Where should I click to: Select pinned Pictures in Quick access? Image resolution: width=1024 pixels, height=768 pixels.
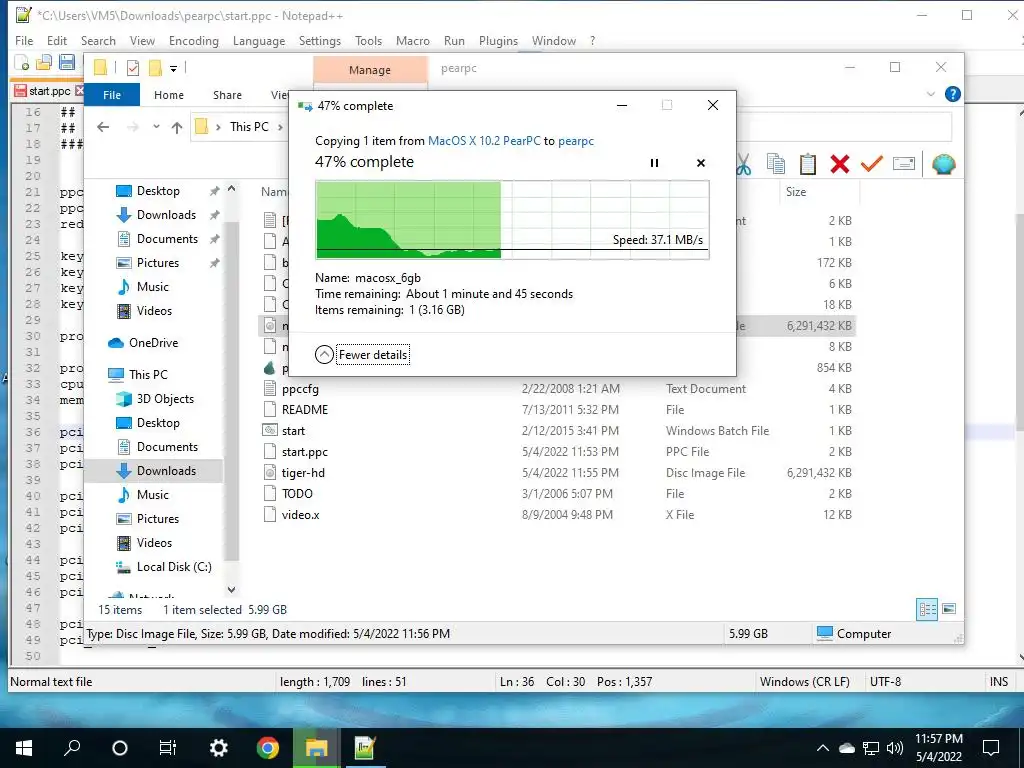point(157,263)
